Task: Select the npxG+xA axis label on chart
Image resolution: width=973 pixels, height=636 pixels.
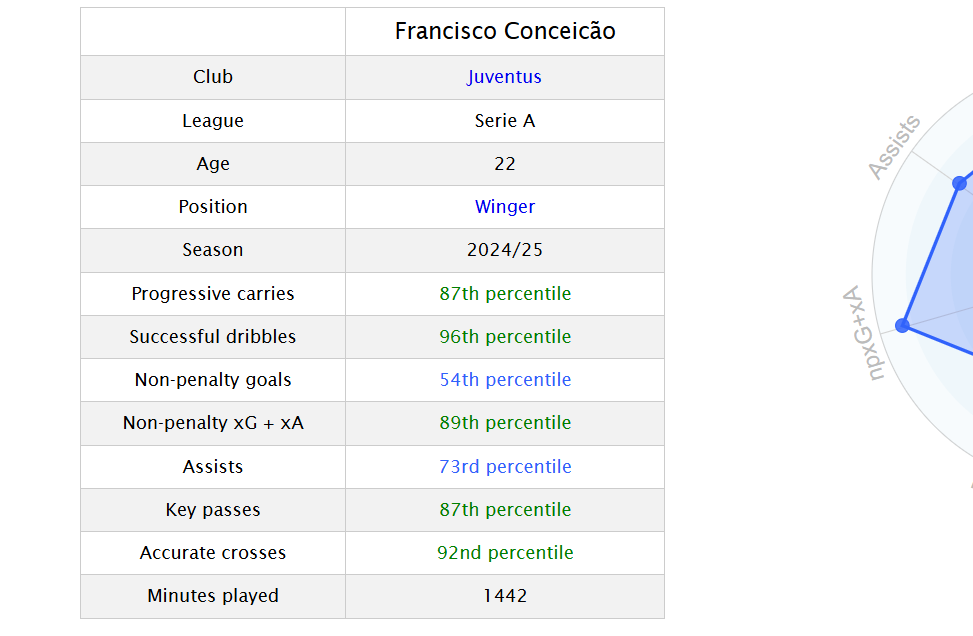Action: click(861, 333)
